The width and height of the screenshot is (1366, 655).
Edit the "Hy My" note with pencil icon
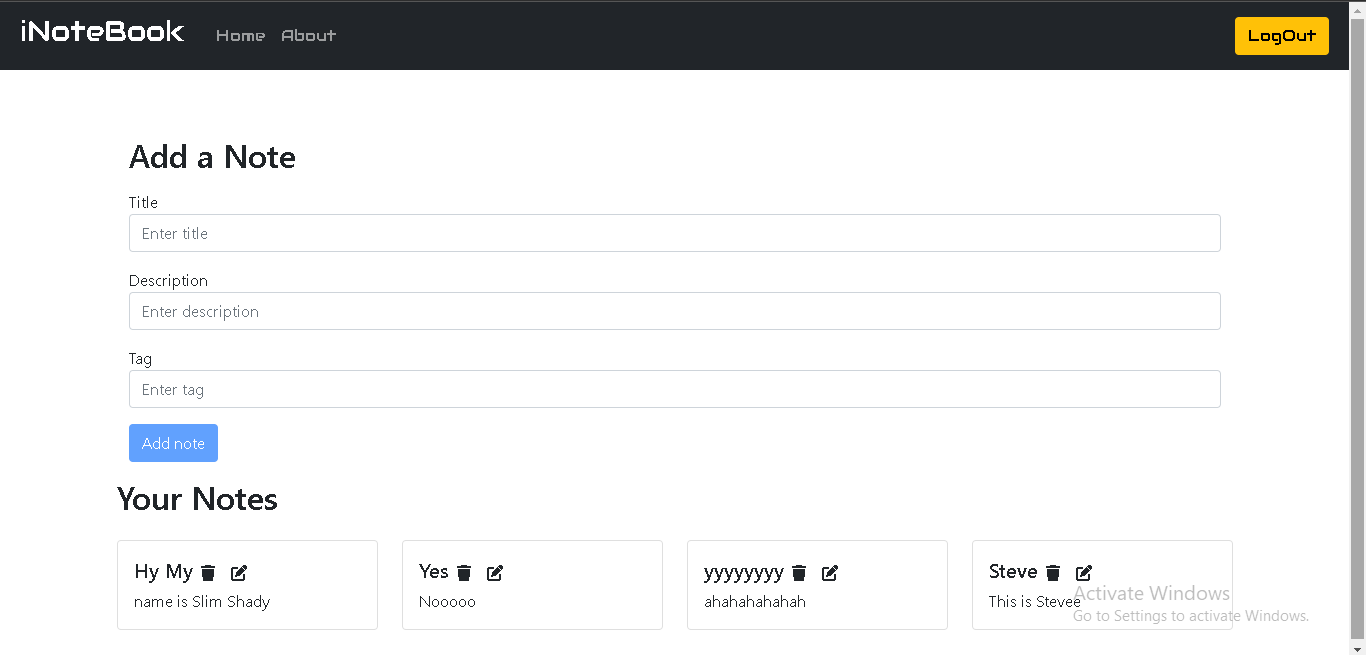pos(238,572)
